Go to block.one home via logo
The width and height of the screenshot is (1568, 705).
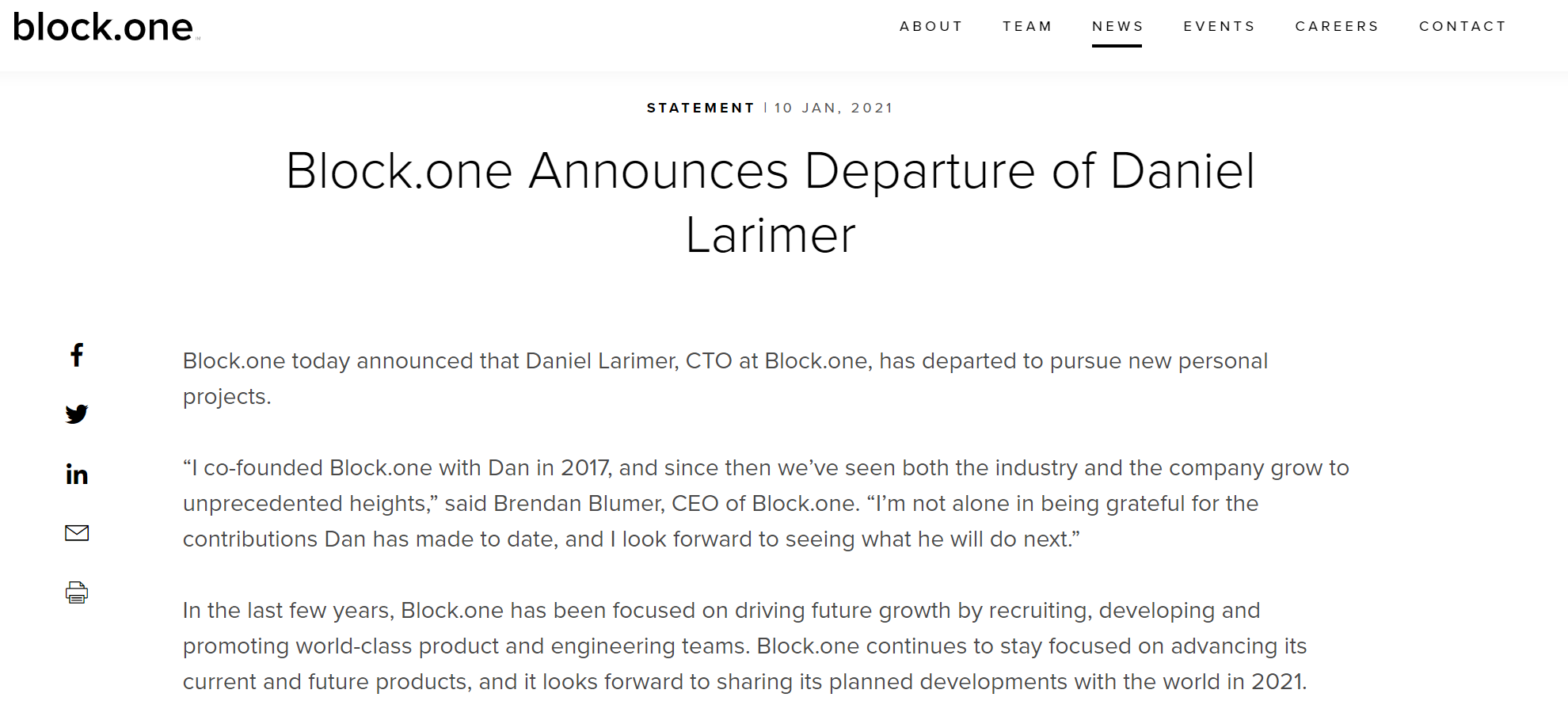click(x=106, y=28)
